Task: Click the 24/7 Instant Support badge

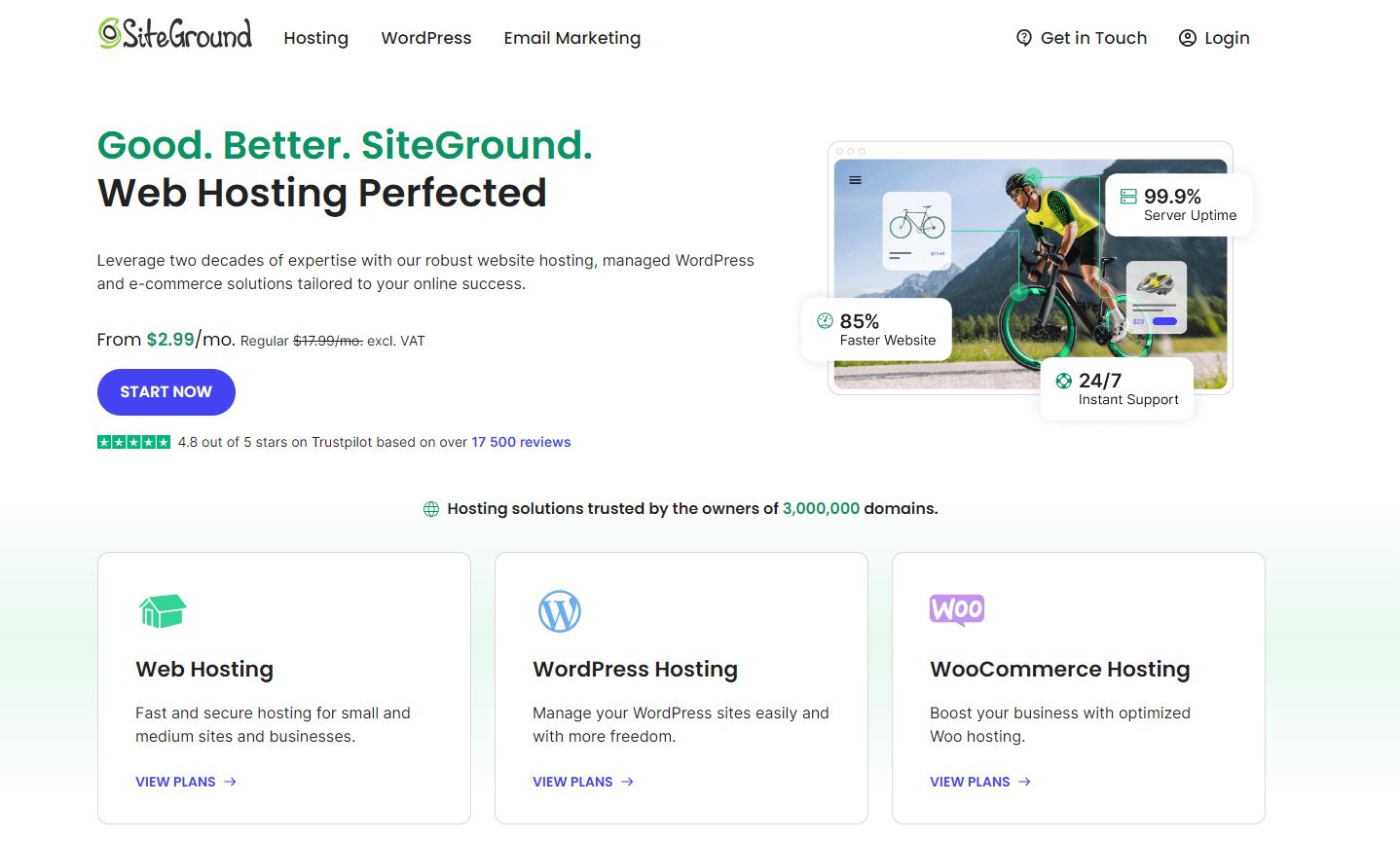Action: pyautogui.click(x=1117, y=389)
